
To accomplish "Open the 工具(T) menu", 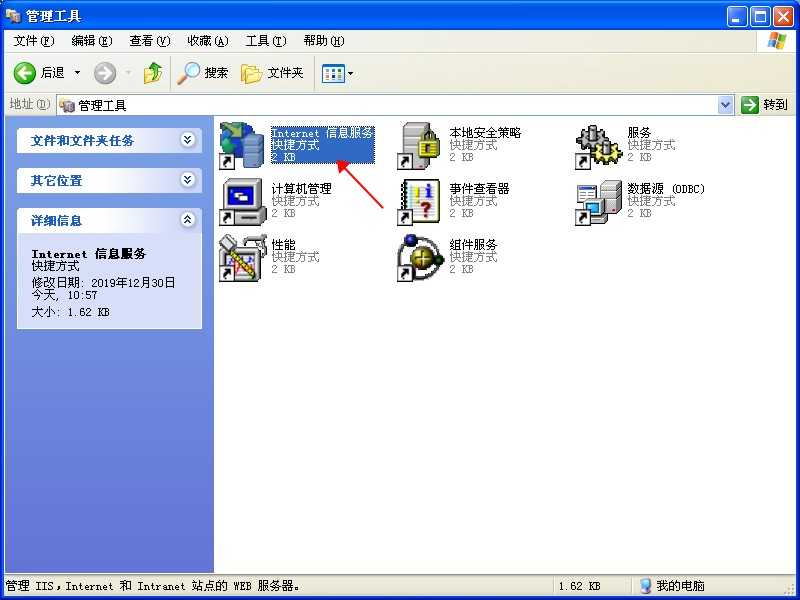I will tap(266, 41).
